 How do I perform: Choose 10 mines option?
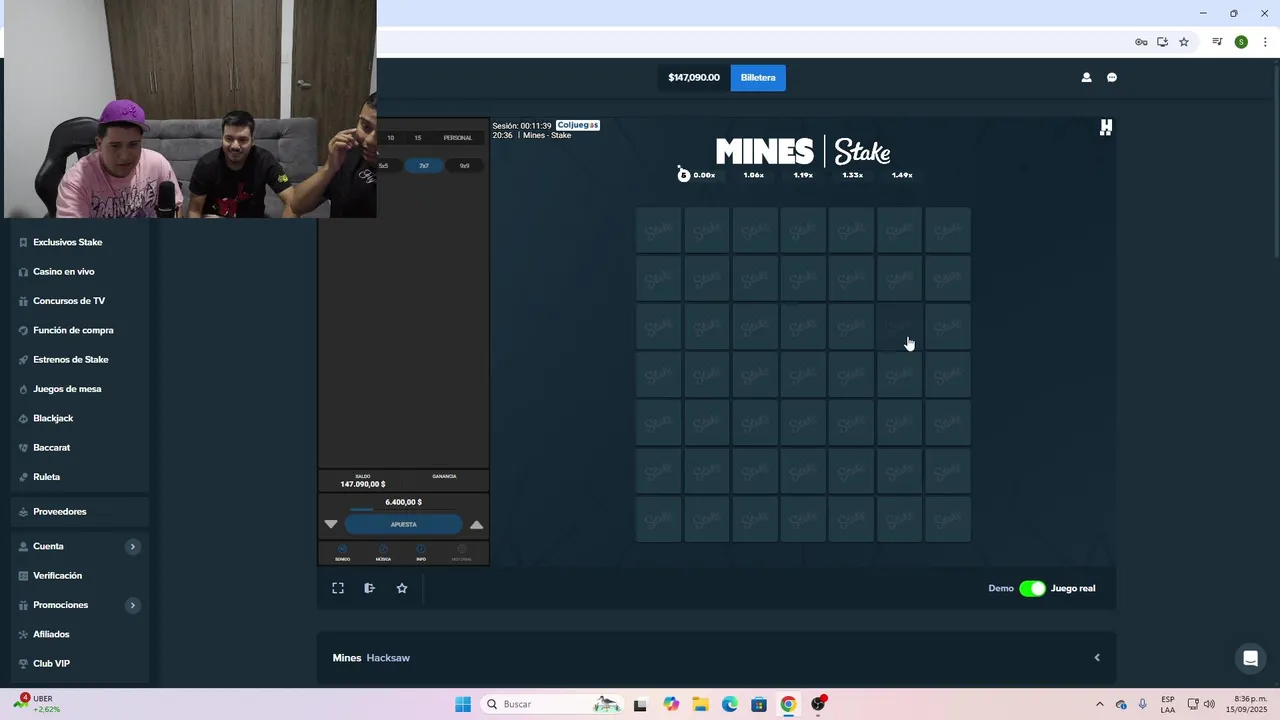coord(390,138)
